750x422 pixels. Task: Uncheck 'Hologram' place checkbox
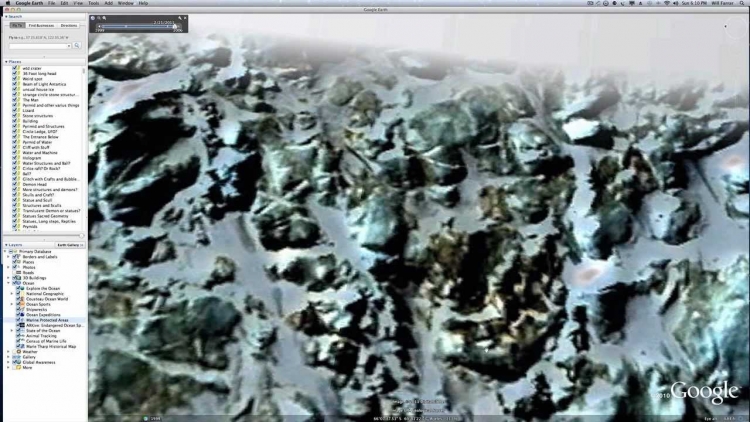[x=14, y=158]
